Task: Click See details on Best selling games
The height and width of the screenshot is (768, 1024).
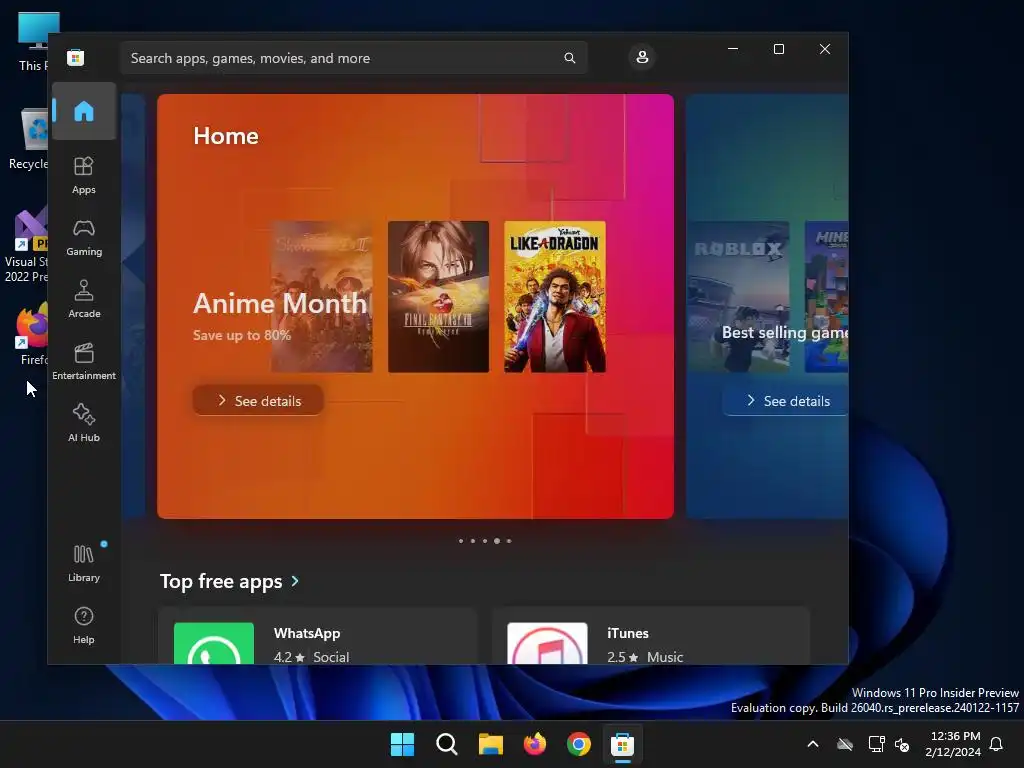Action: click(786, 400)
